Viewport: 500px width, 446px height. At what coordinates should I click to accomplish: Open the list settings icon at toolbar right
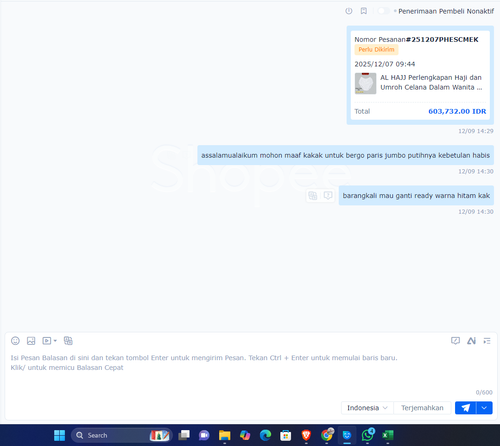coord(487,341)
